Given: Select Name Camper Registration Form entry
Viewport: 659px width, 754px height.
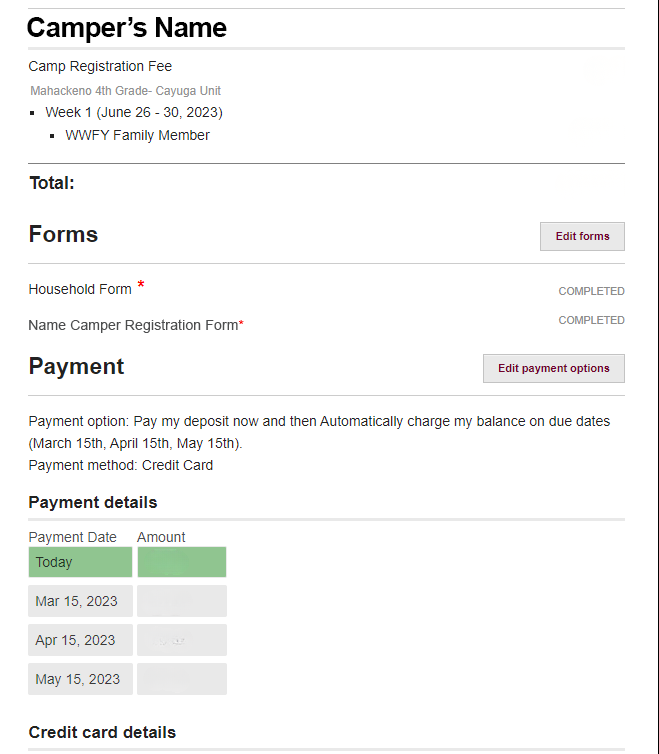Looking at the screenshot, I should [x=133, y=325].
